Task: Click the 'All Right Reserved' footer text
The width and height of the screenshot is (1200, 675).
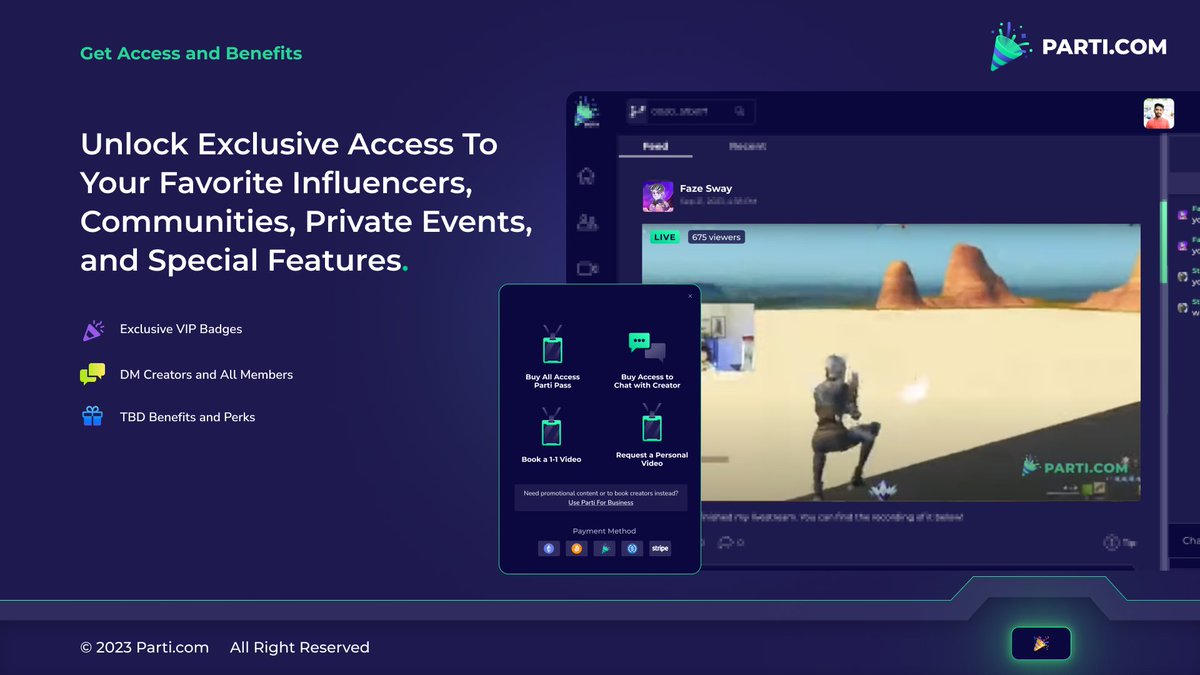Action: [x=300, y=647]
